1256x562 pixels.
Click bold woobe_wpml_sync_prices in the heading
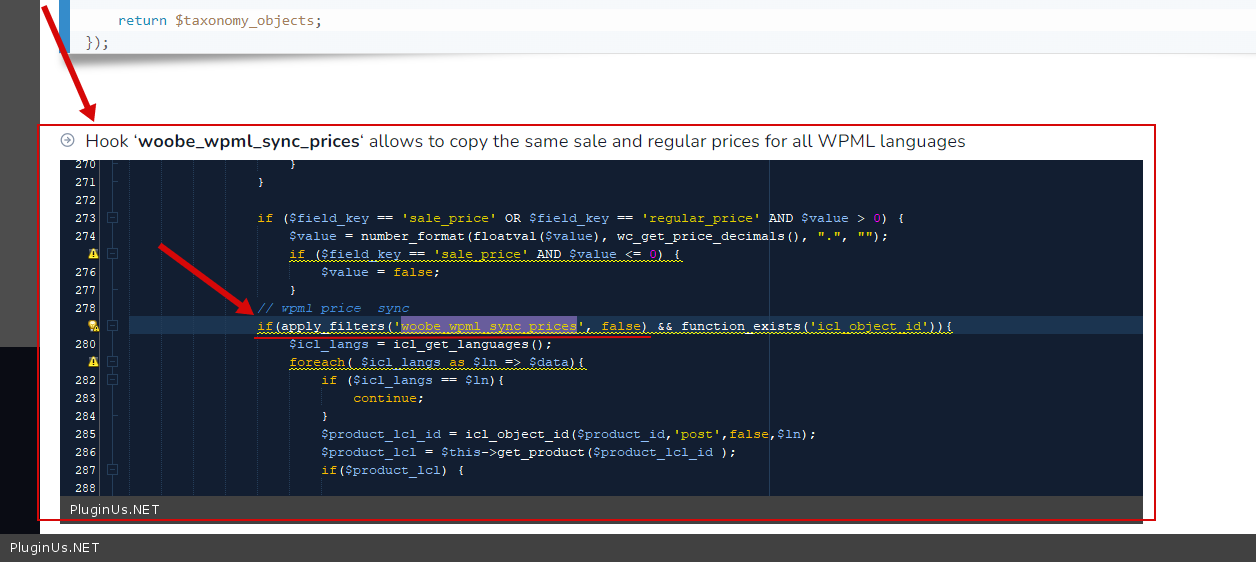point(248,141)
